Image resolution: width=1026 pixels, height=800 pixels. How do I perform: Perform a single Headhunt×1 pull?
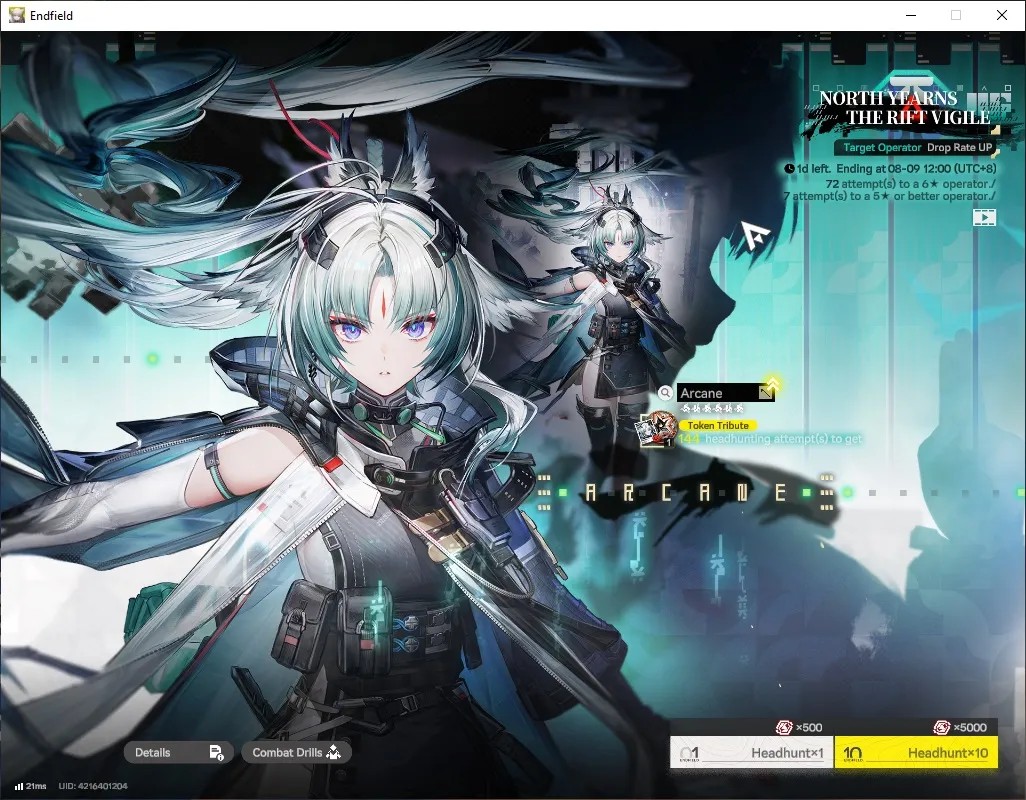752,753
